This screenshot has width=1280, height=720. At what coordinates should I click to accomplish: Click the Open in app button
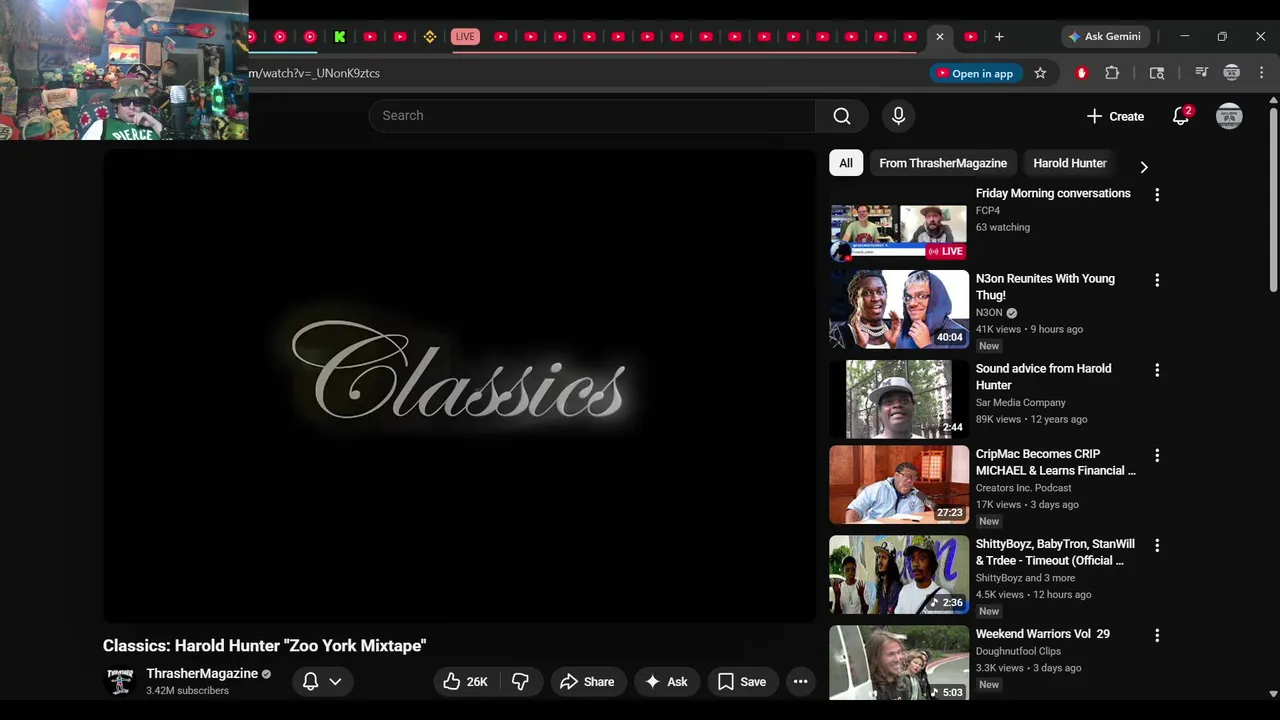click(974, 73)
